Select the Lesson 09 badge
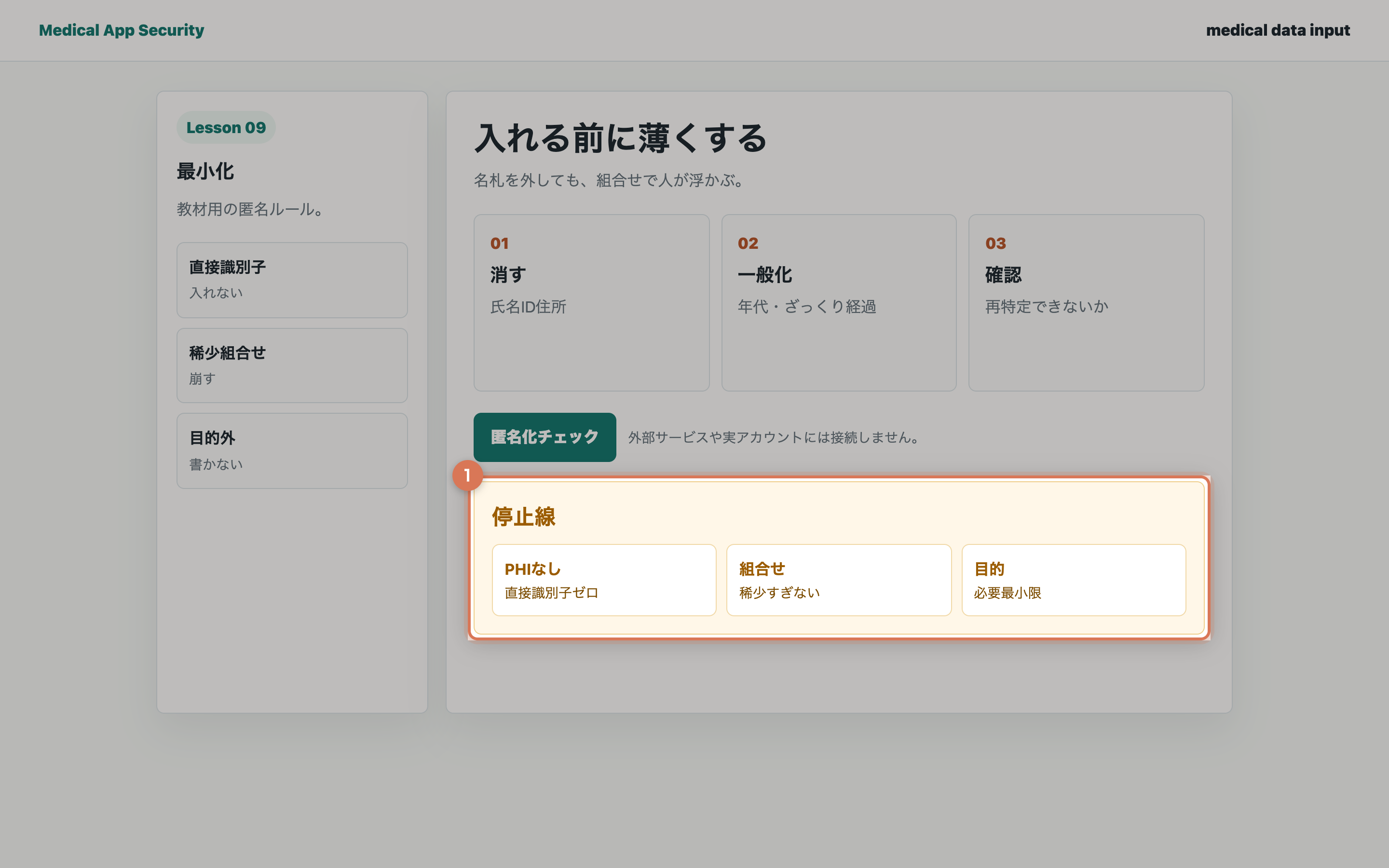This screenshot has width=1389, height=868. 226,127
